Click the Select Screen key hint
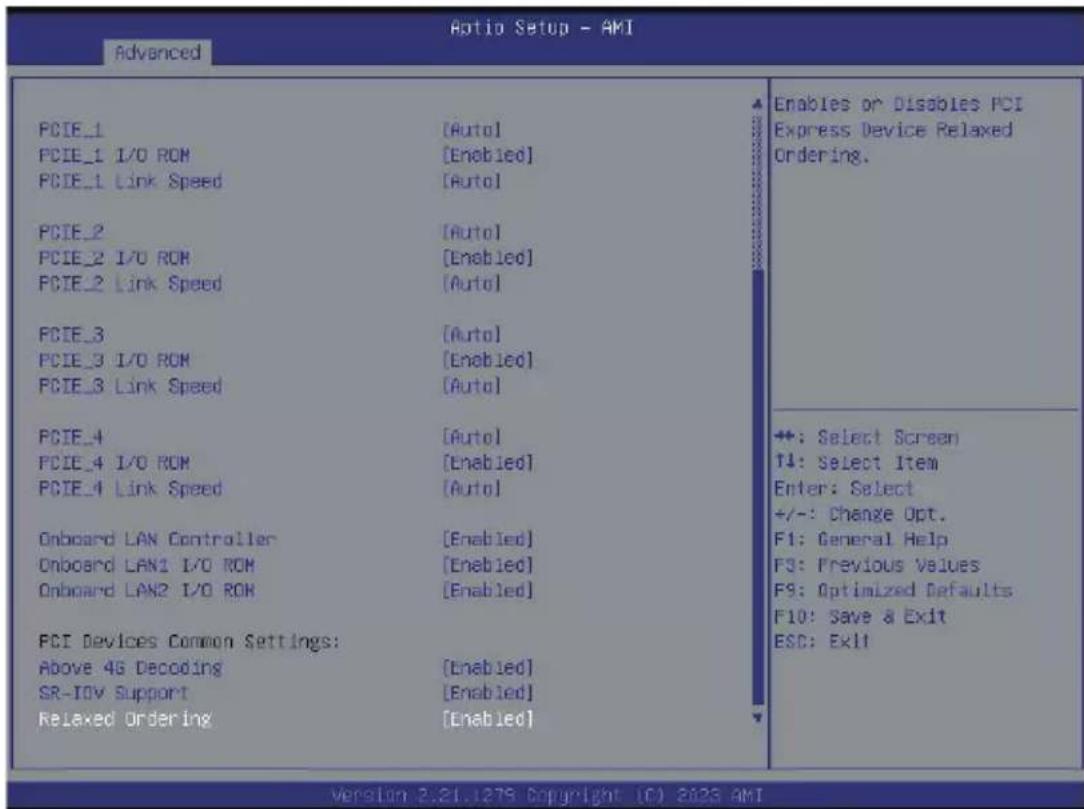1084x809 pixels. (x=867, y=437)
